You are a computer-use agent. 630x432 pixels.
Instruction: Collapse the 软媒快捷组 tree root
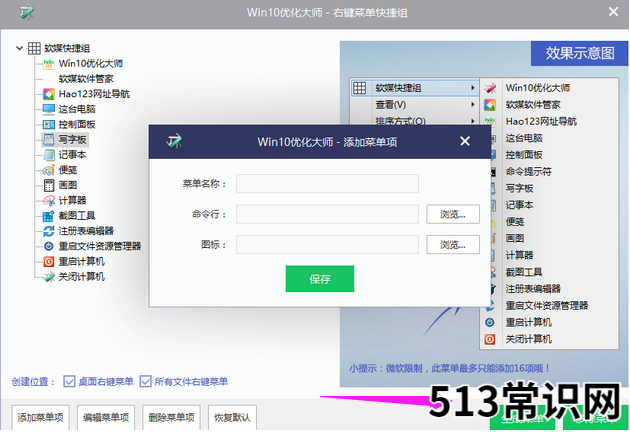[19, 48]
